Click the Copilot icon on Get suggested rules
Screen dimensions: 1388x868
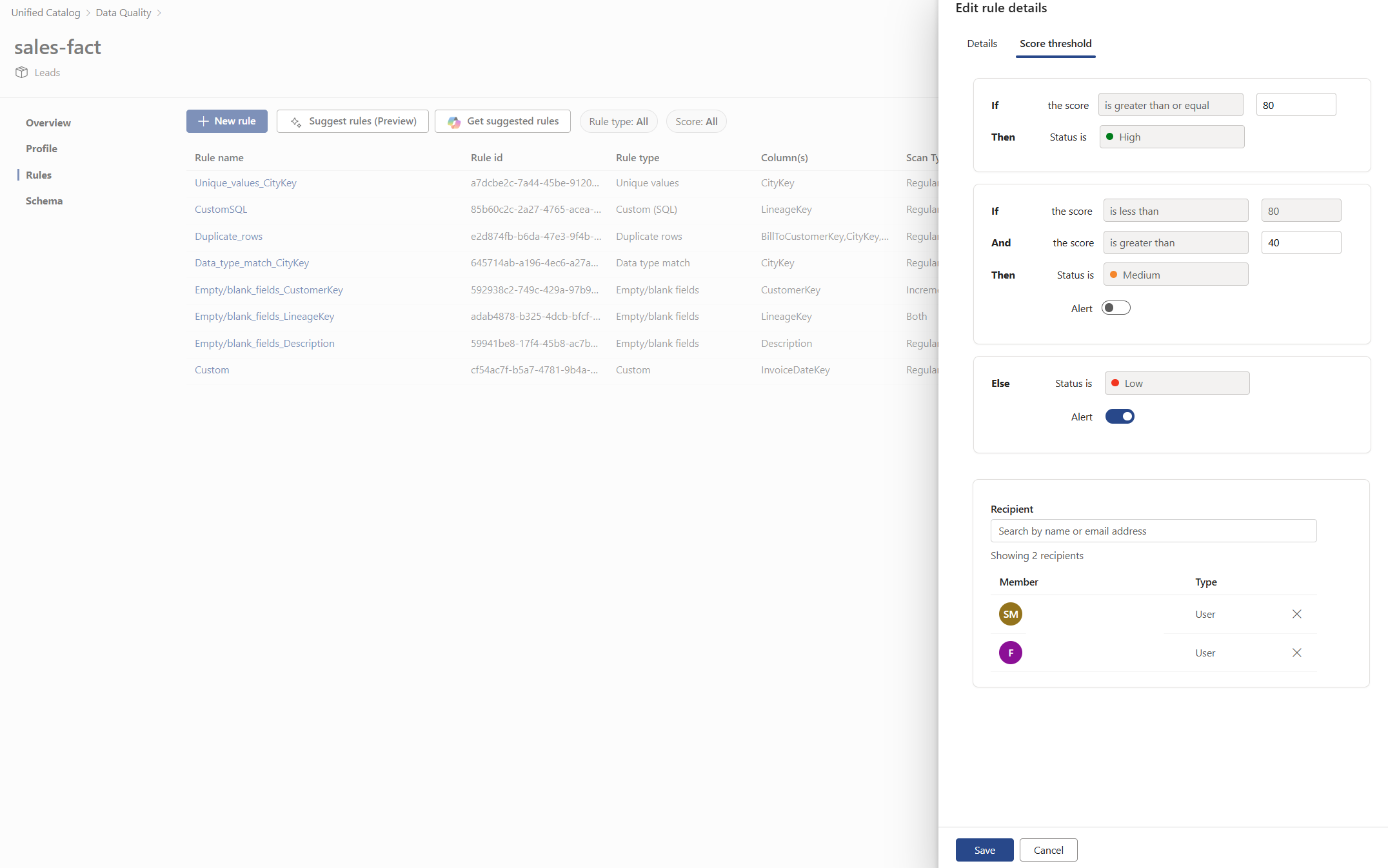click(454, 122)
